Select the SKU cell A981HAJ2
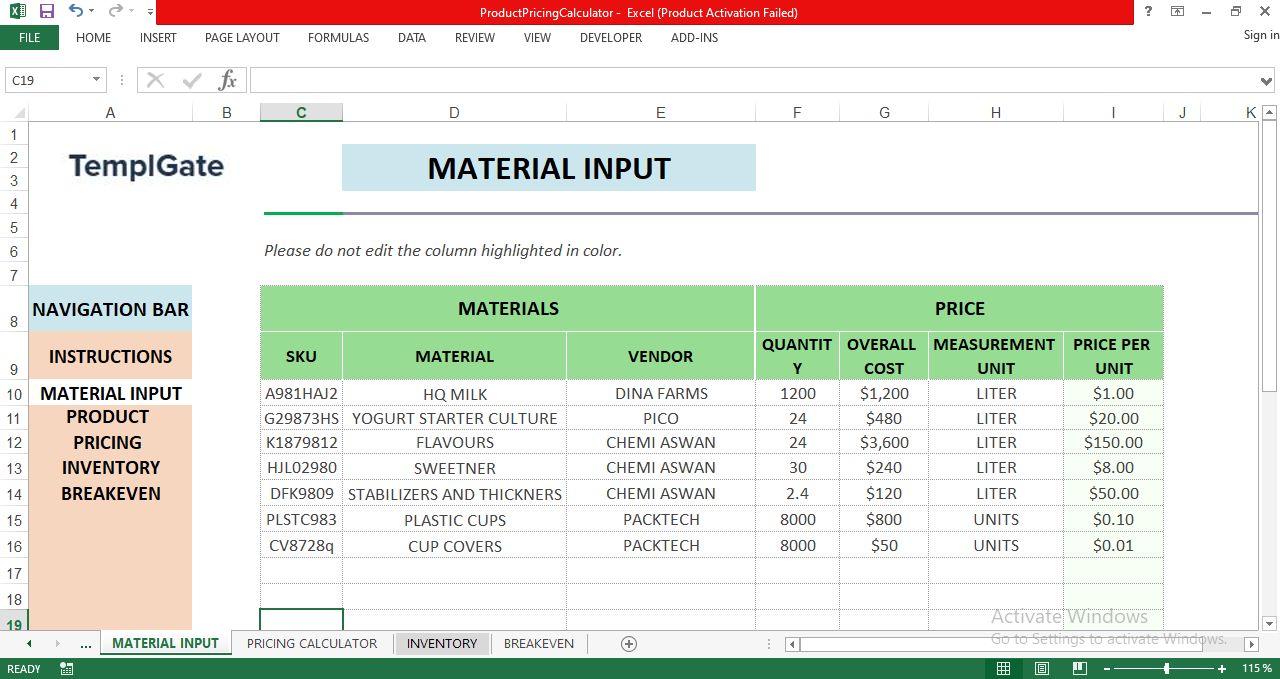Viewport: 1280px width, 679px height. pos(301,393)
